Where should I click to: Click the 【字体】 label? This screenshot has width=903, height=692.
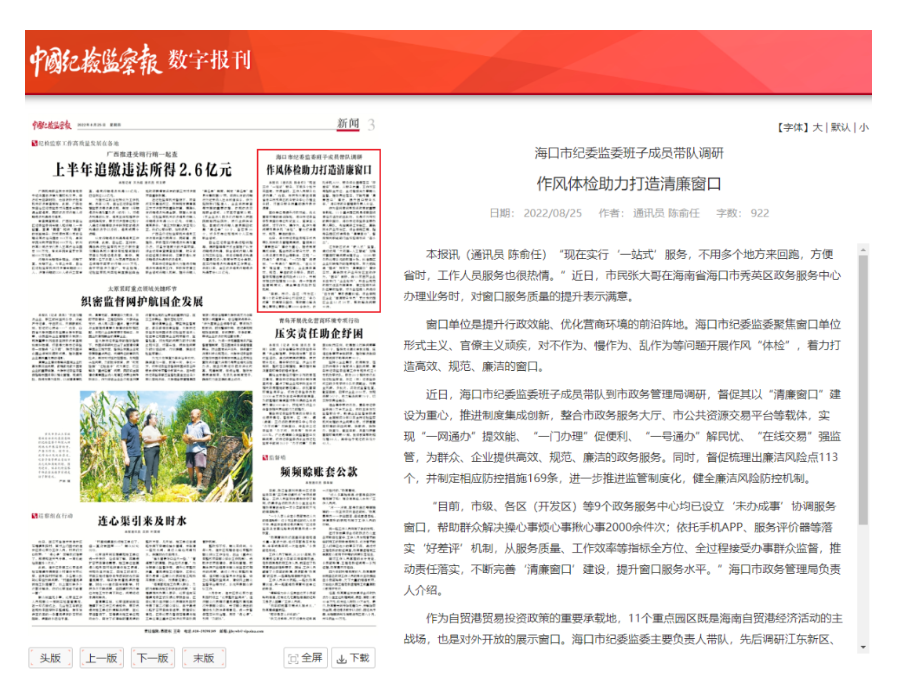click(792, 127)
